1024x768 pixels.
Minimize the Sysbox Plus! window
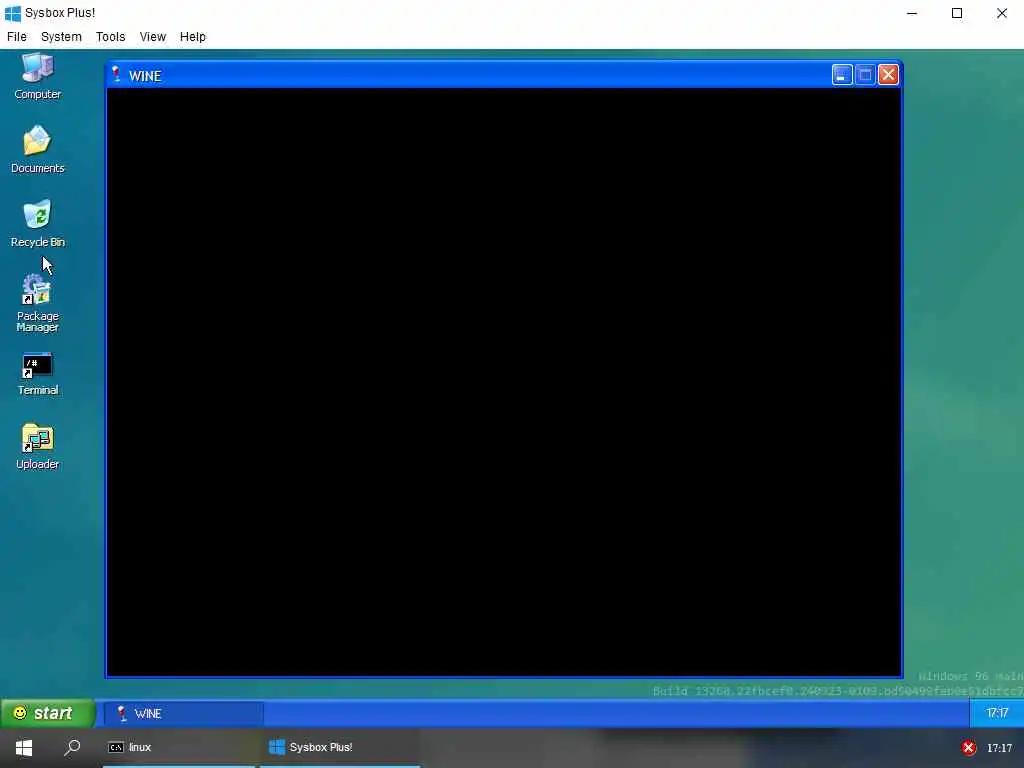click(x=912, y=13)
